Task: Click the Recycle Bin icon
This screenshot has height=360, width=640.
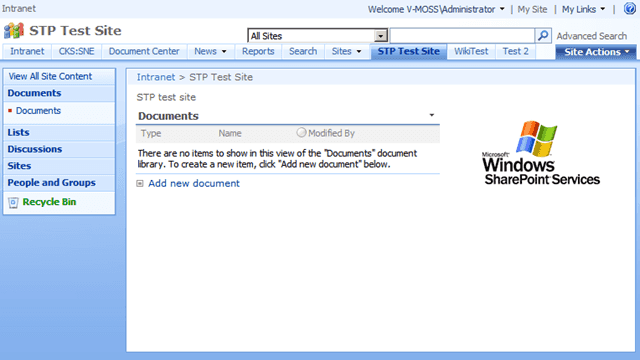Action: tap(13, 202)
